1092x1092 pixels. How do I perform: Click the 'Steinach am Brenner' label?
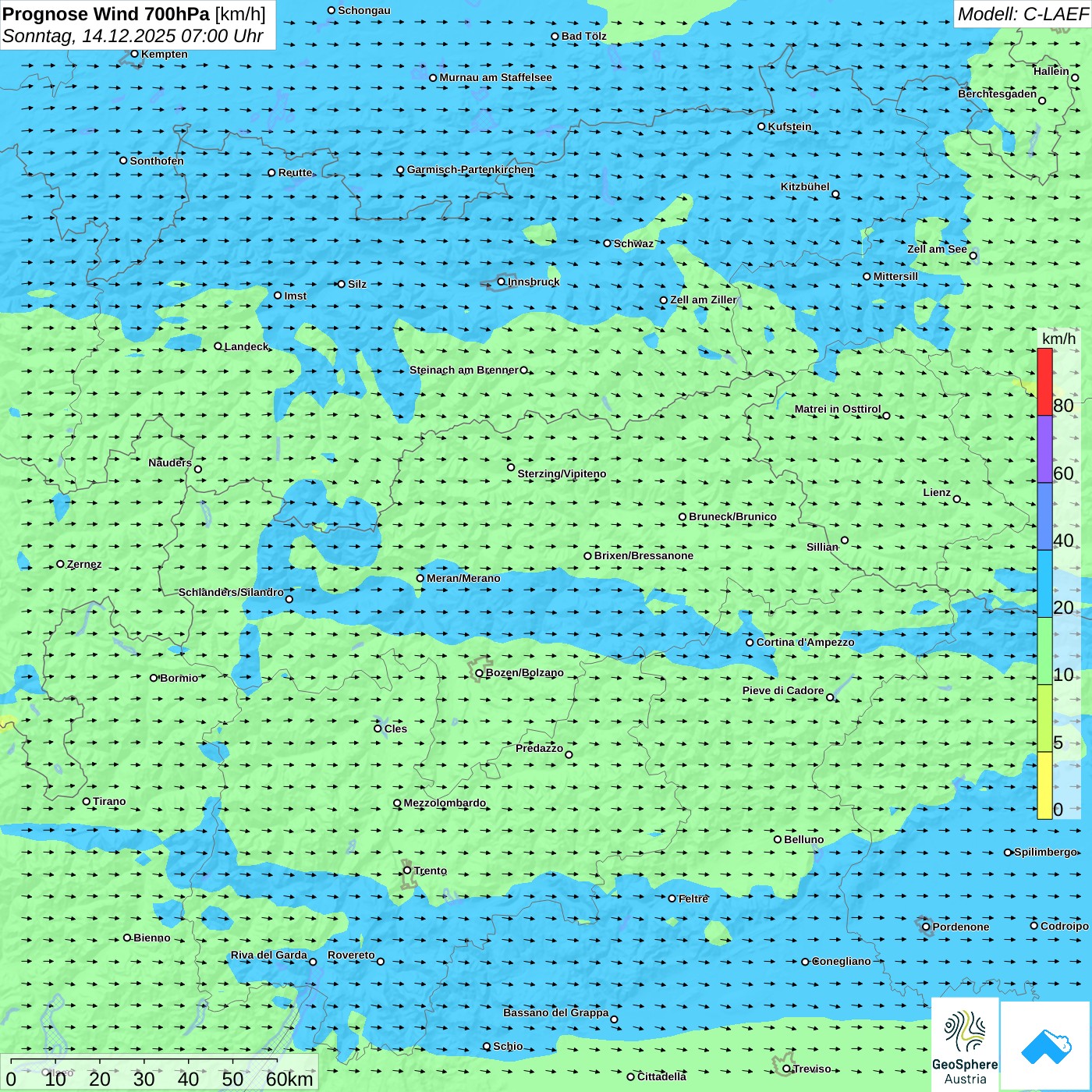pyautogui.click(x=464, y=370)
